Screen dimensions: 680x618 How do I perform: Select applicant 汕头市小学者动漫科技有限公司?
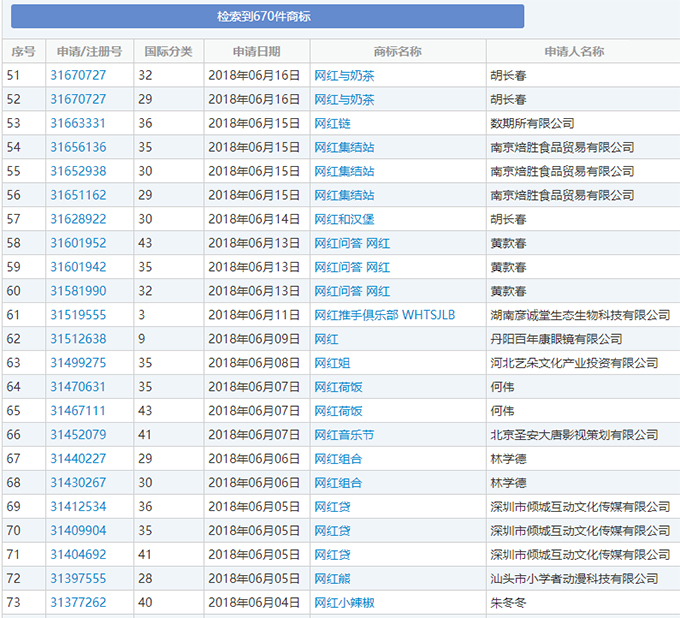574,579
